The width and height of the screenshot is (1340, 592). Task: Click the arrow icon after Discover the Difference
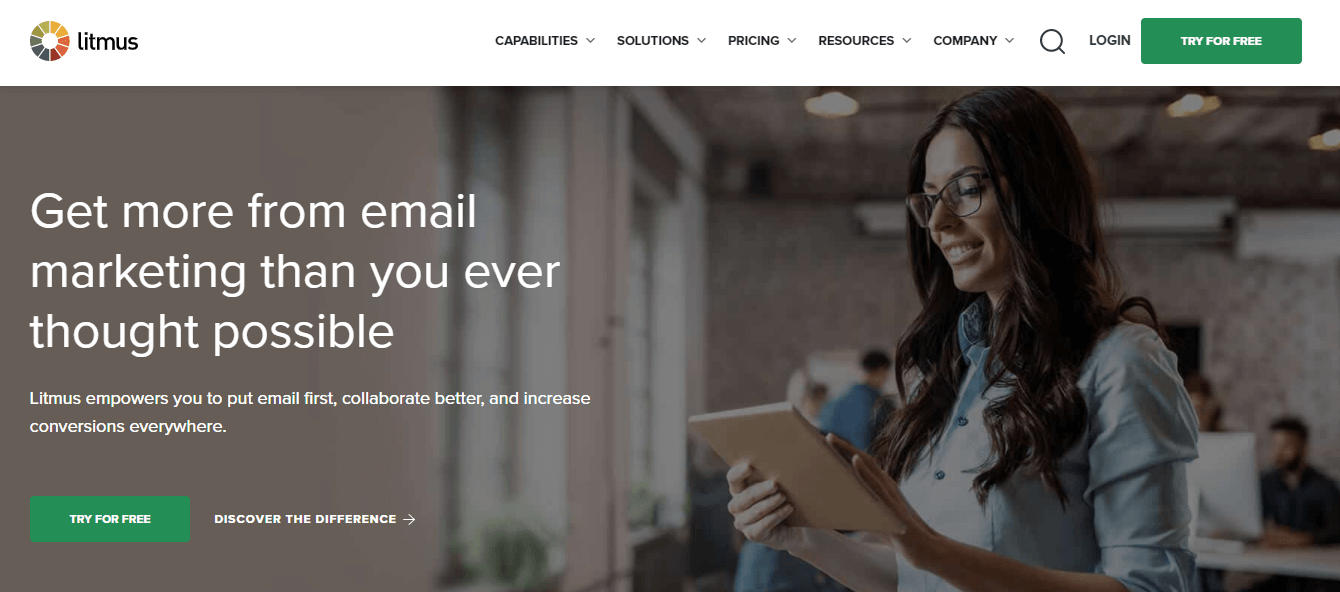click(409, 519)
